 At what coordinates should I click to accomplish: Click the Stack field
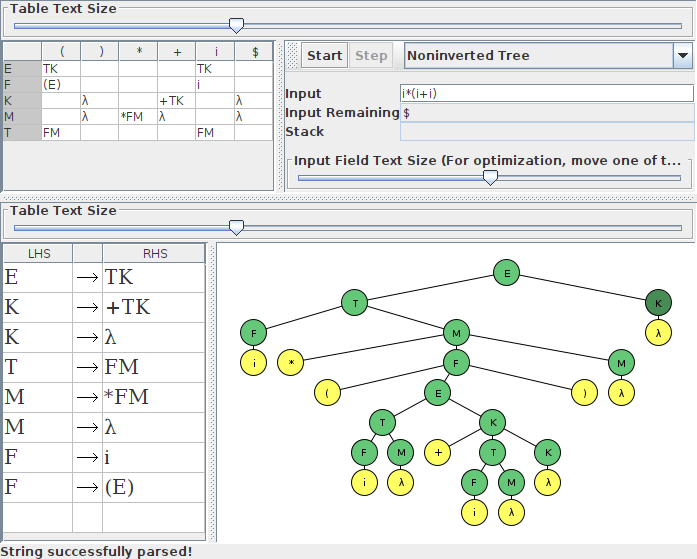coord(547,132)
